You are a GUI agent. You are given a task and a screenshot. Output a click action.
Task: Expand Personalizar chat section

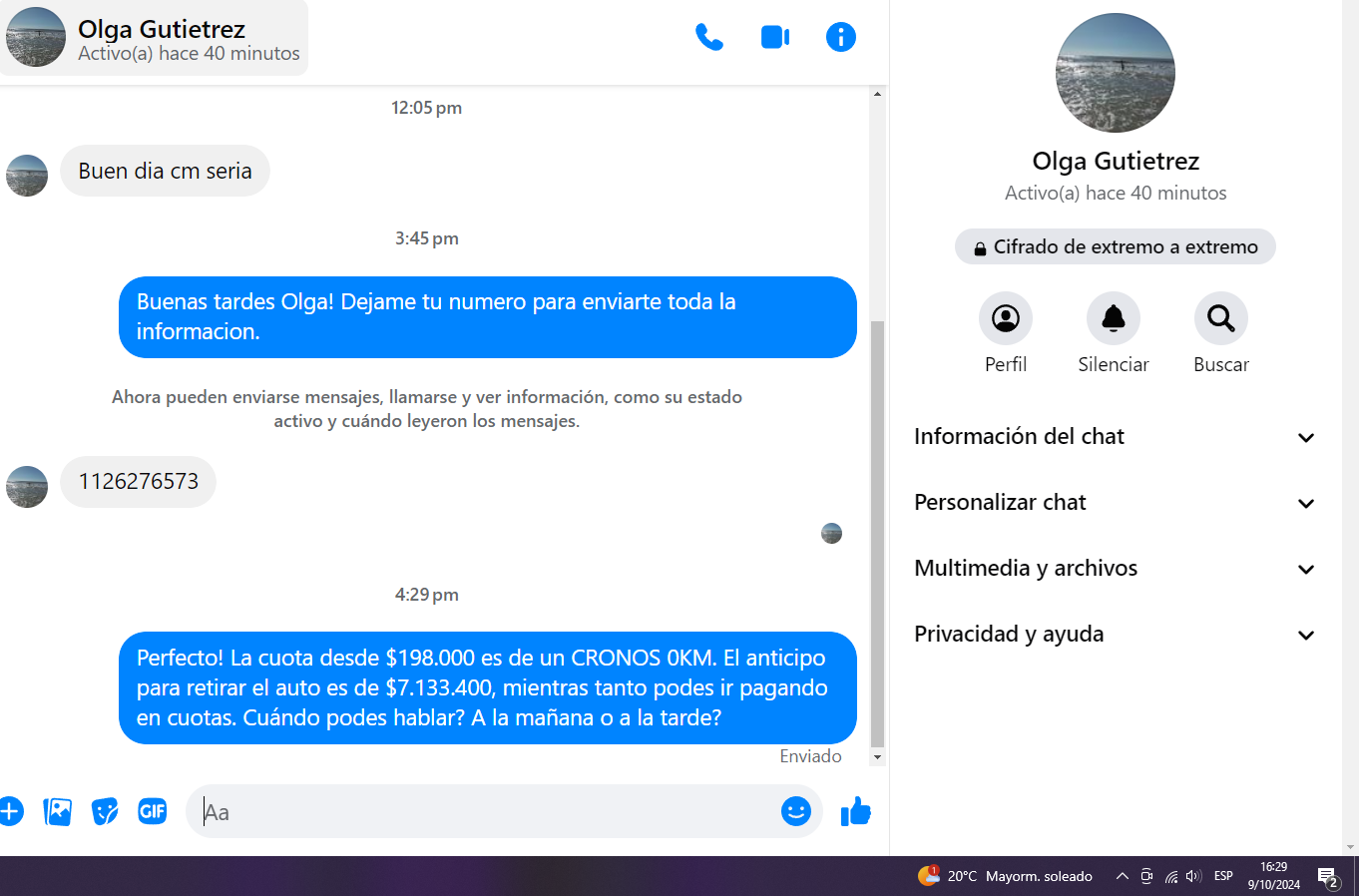click(x=1115, y=503)
